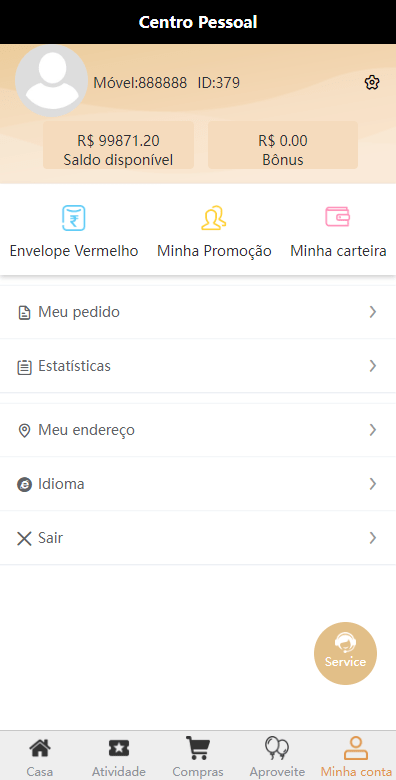Click the Meu endereço location pin icon

click(x=24, y=430)
